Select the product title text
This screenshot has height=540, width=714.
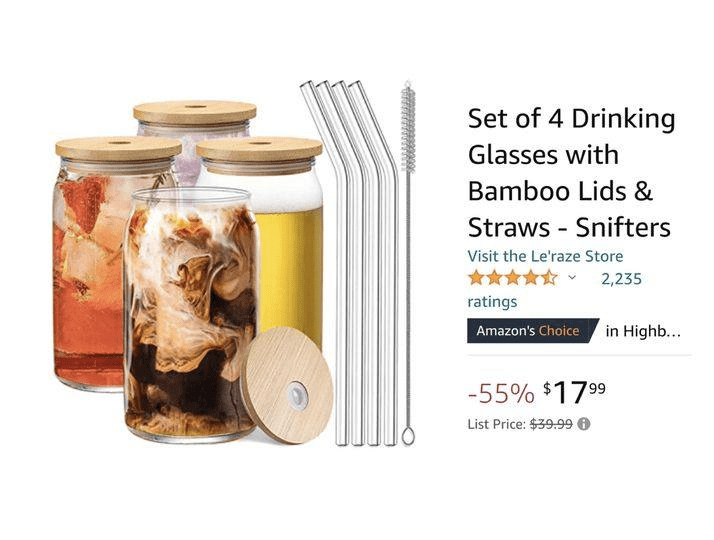coord(571,173)
